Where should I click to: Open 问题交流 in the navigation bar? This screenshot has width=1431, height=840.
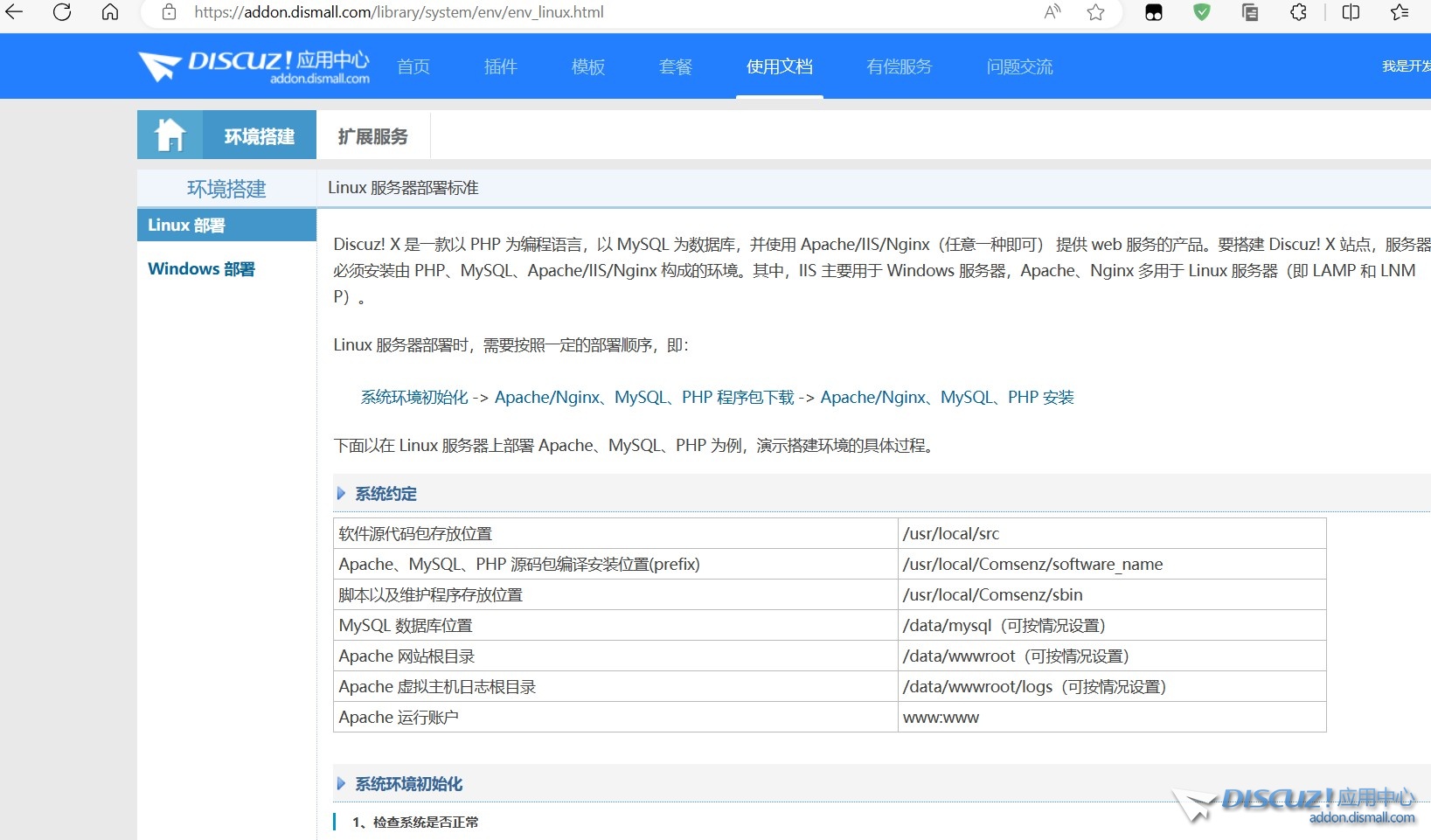coord(1020,66)
